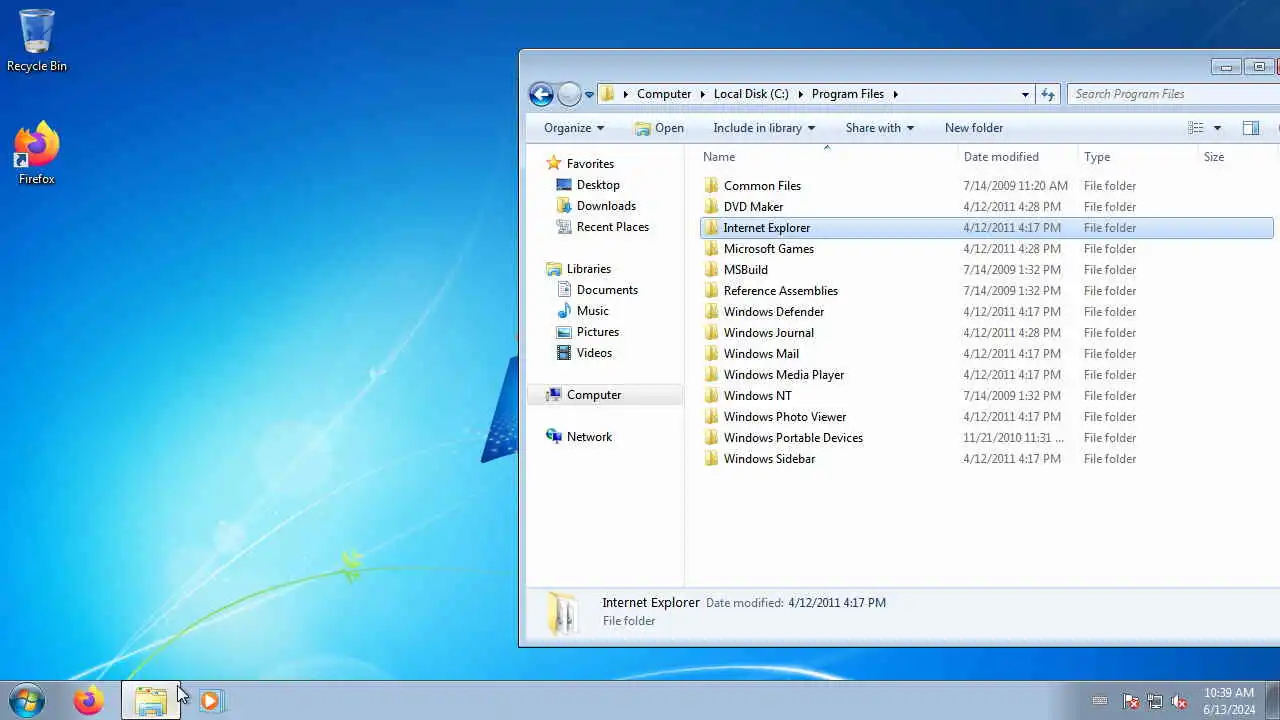Click the Windows Sidebar folder icon
Image resolution: width=1280 pixels, height=720 pixels.
tap(711, 459)
